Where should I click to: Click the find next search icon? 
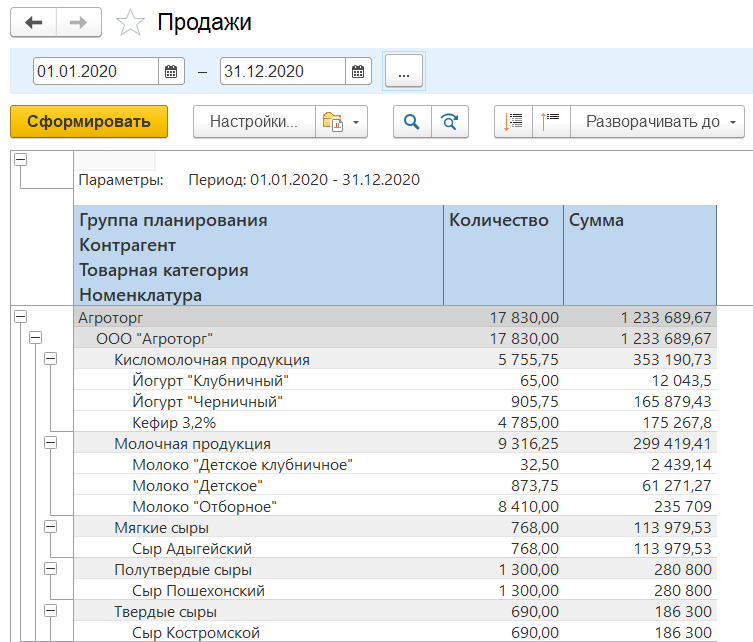(450, 122)
